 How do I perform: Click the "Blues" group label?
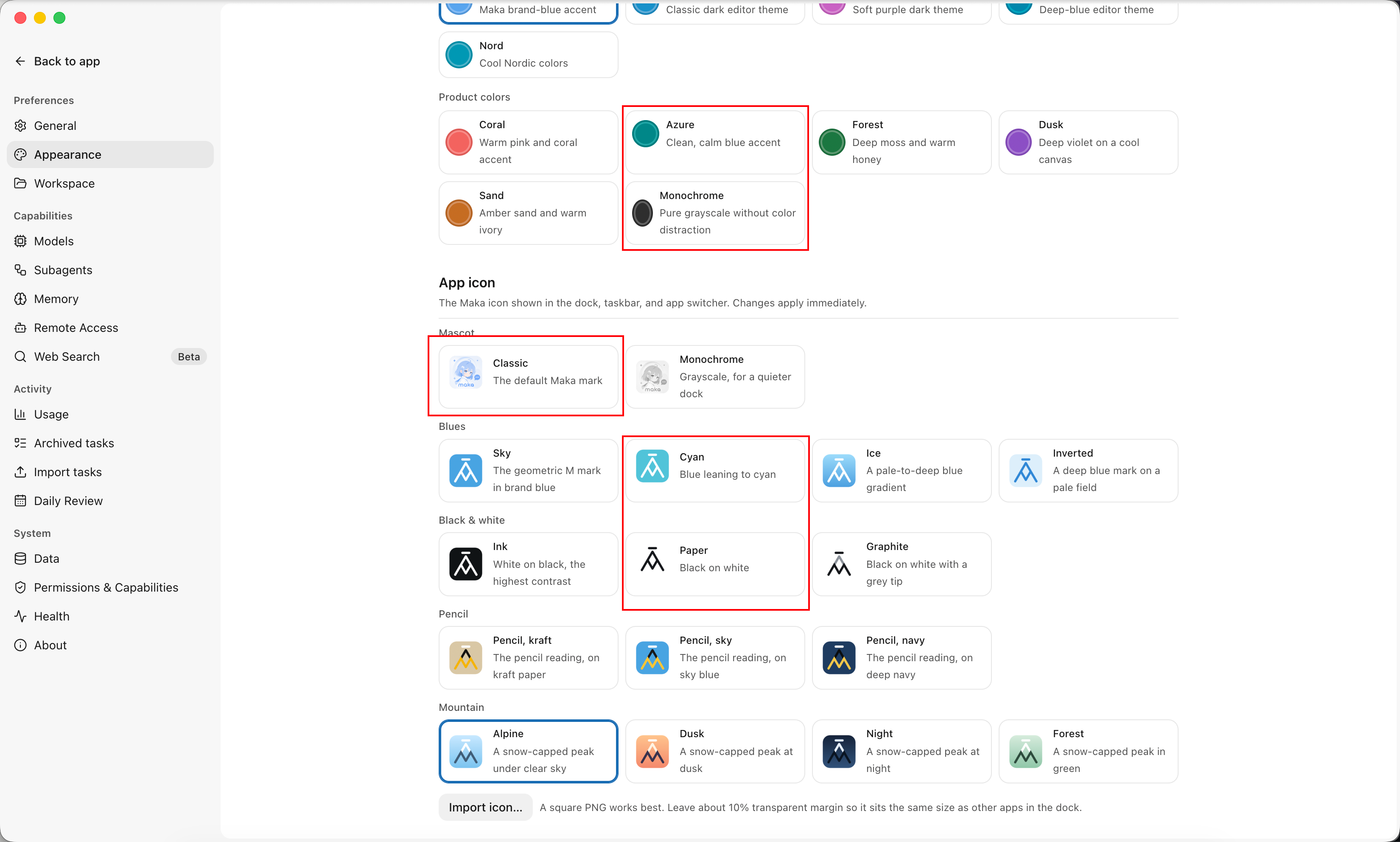452,426
